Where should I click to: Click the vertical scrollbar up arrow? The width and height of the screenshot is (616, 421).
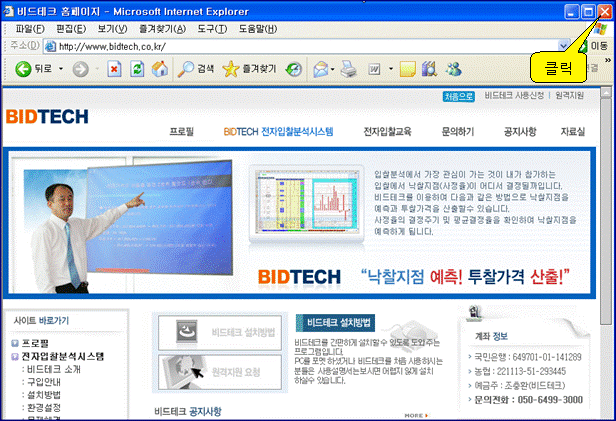point(606,93)
